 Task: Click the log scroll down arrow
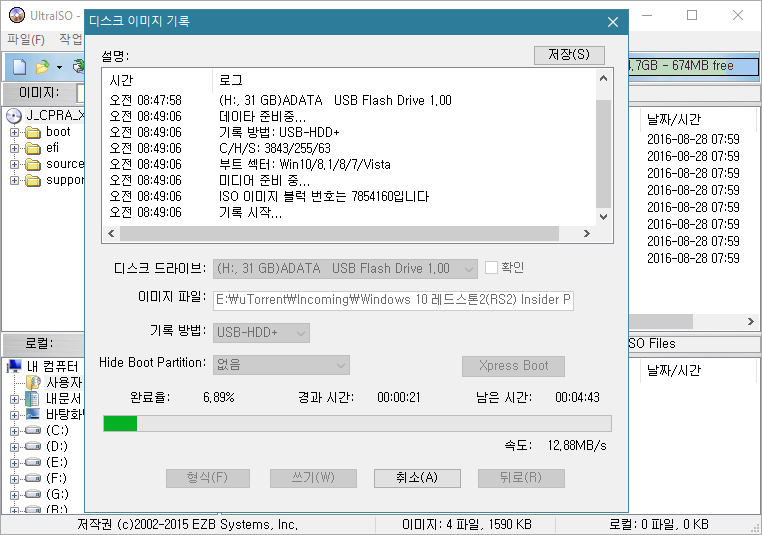pyautogui.click(x=604, y=217)
